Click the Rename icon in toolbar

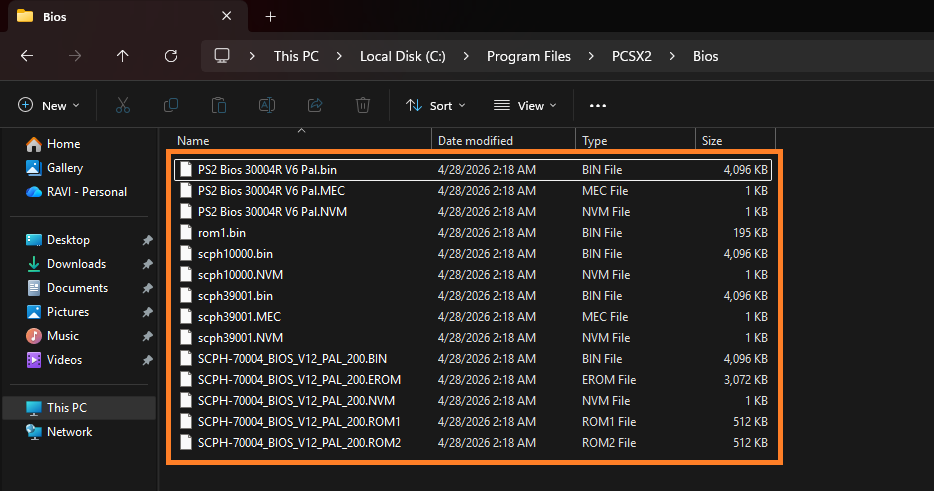(x=267, y=105)
